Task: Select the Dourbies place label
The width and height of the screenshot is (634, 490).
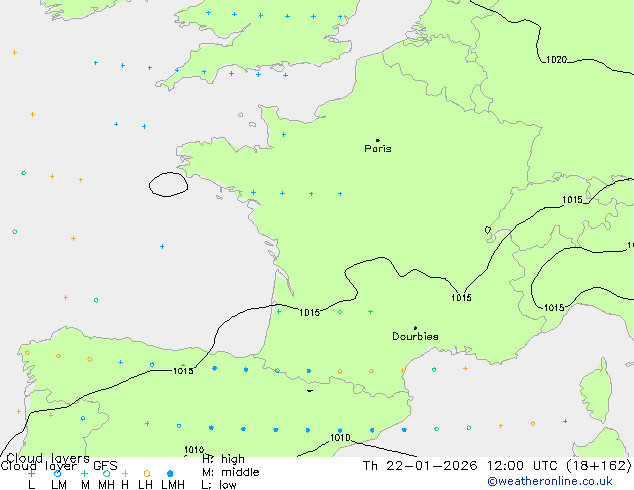Action: coord(415,336)
